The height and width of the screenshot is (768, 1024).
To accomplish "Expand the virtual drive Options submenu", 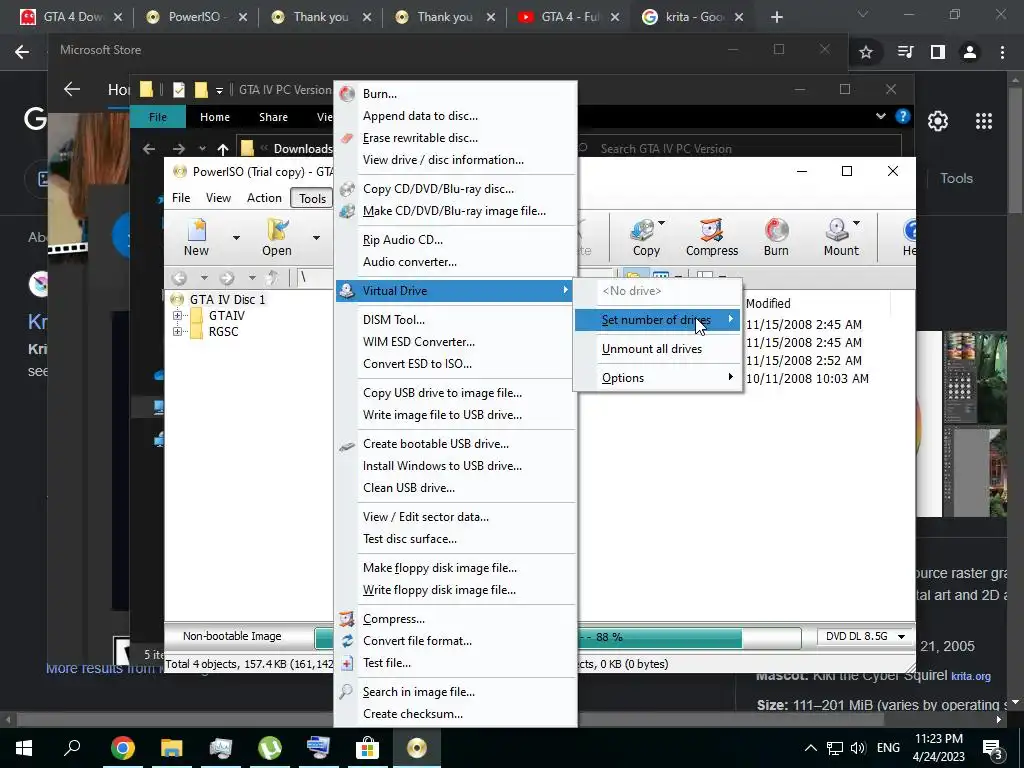I will (657, 378).
